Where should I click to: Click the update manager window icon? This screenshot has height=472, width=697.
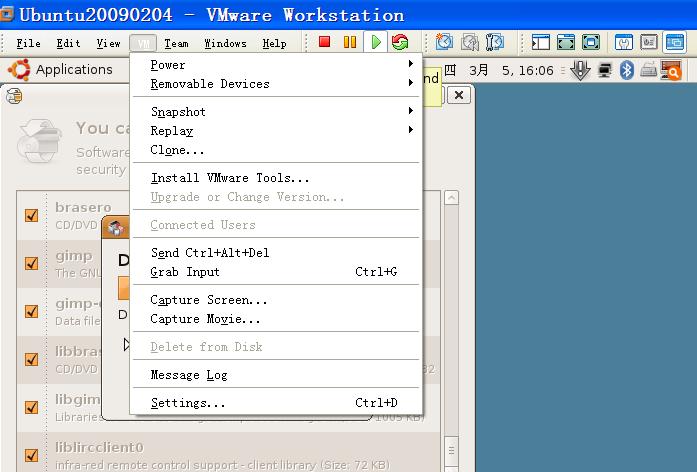click(x=14, y=96)
